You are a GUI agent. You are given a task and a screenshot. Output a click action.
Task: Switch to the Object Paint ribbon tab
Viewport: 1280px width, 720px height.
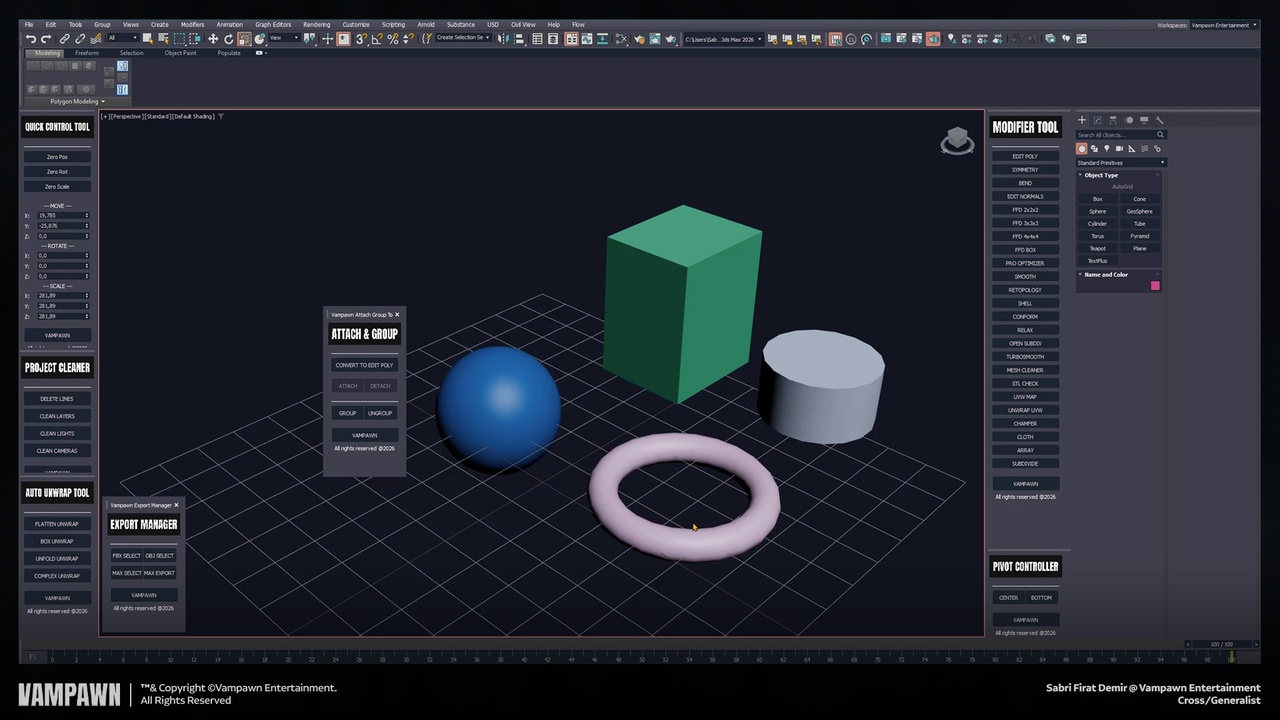coord(180,53)
